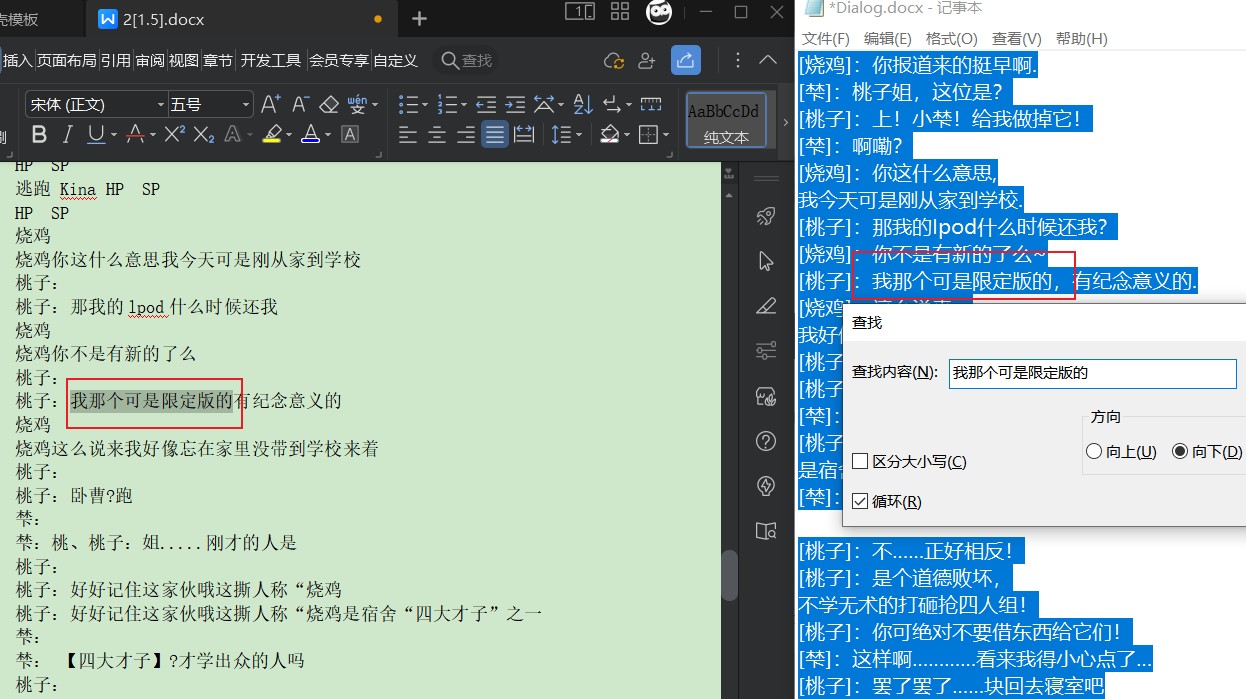
Task: Select the 向上 direction radio button
Action: 1094,452
